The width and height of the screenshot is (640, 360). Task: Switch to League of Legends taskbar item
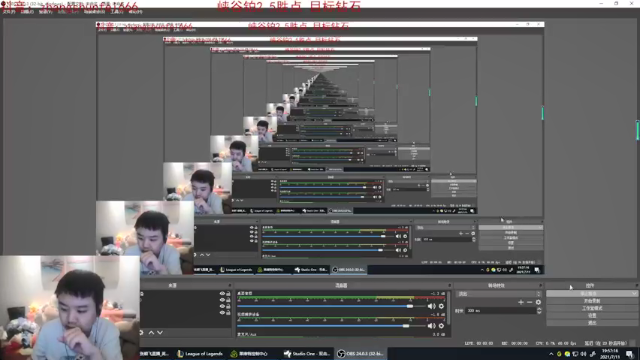tap(200, 353)
